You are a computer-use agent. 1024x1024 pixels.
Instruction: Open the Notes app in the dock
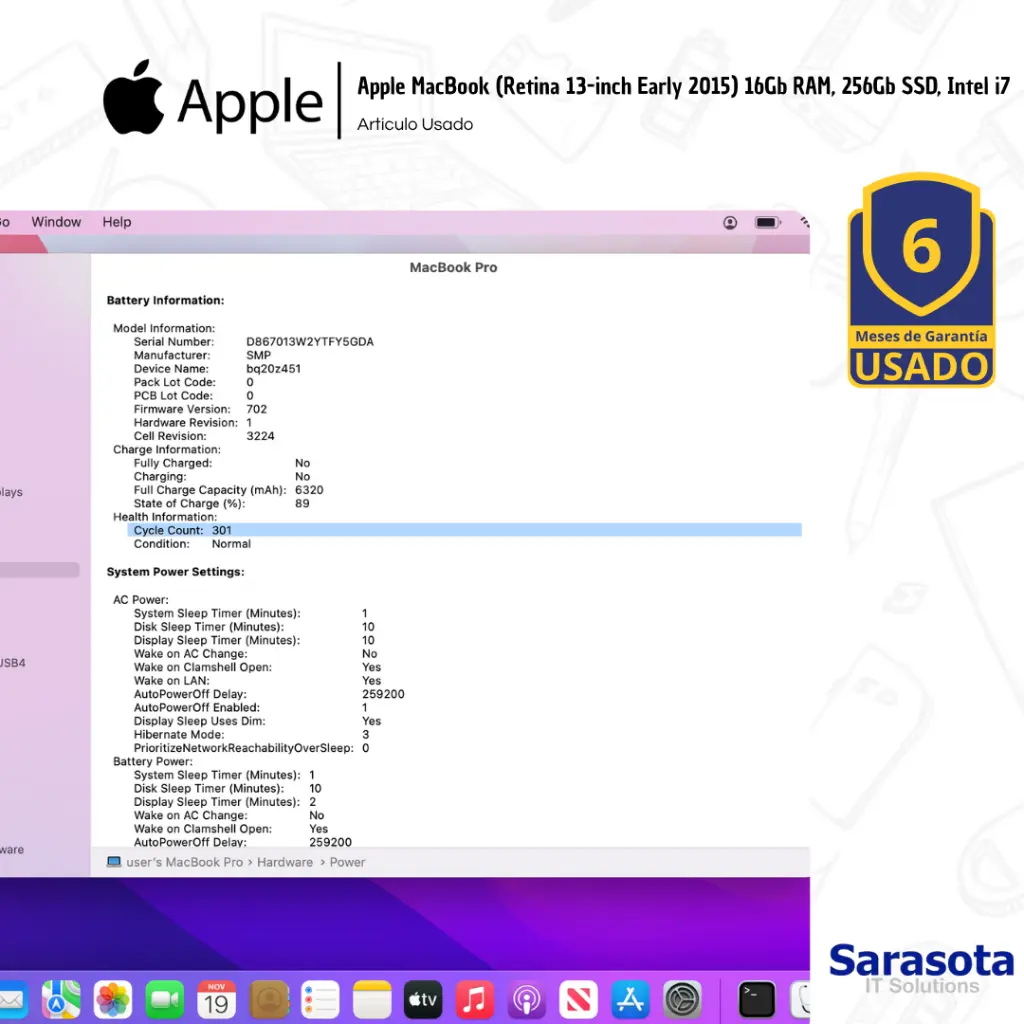(372, 999)
